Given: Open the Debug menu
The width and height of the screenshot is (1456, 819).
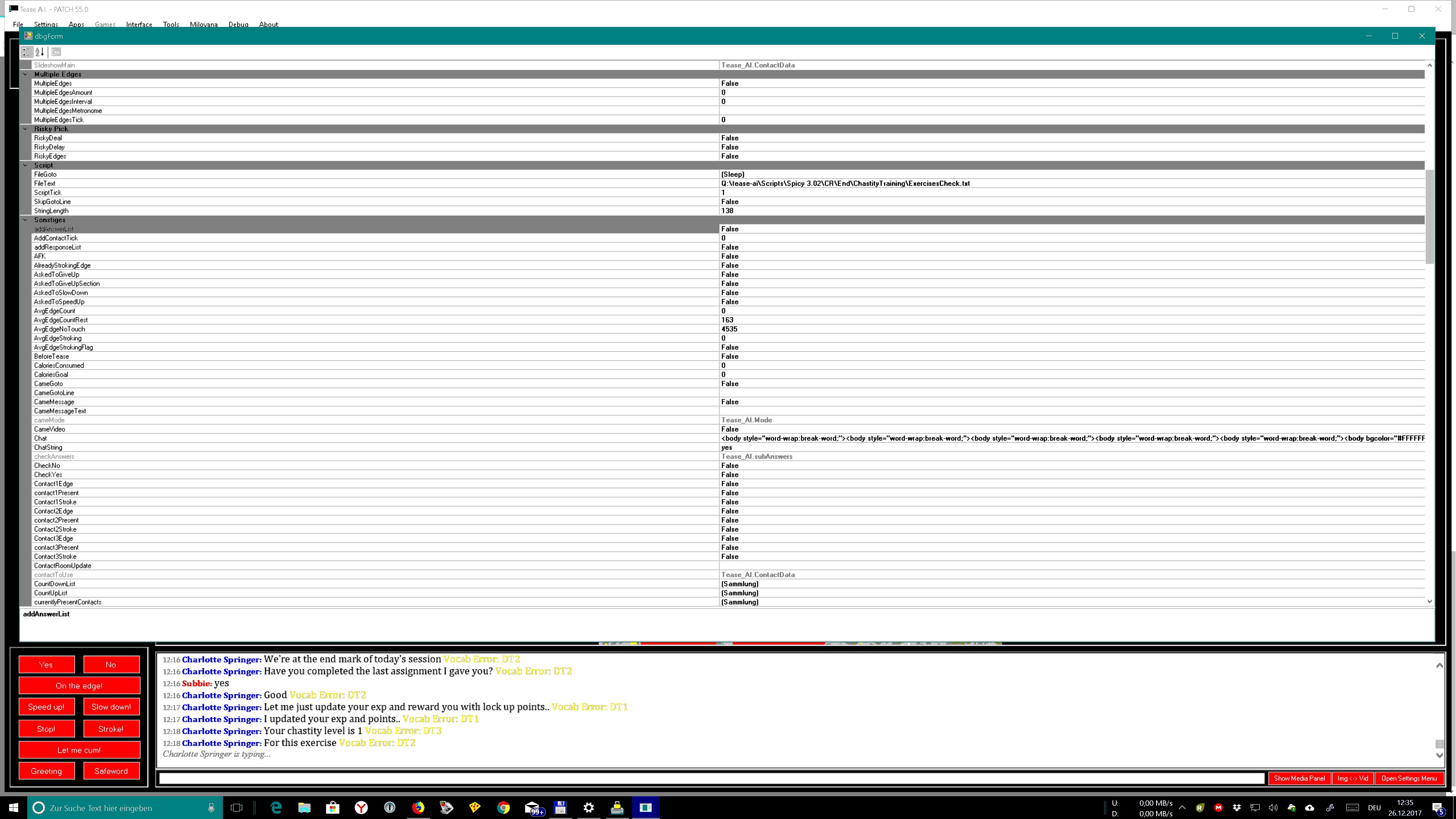Looking at the screenshot, I should tap(238, 24).
